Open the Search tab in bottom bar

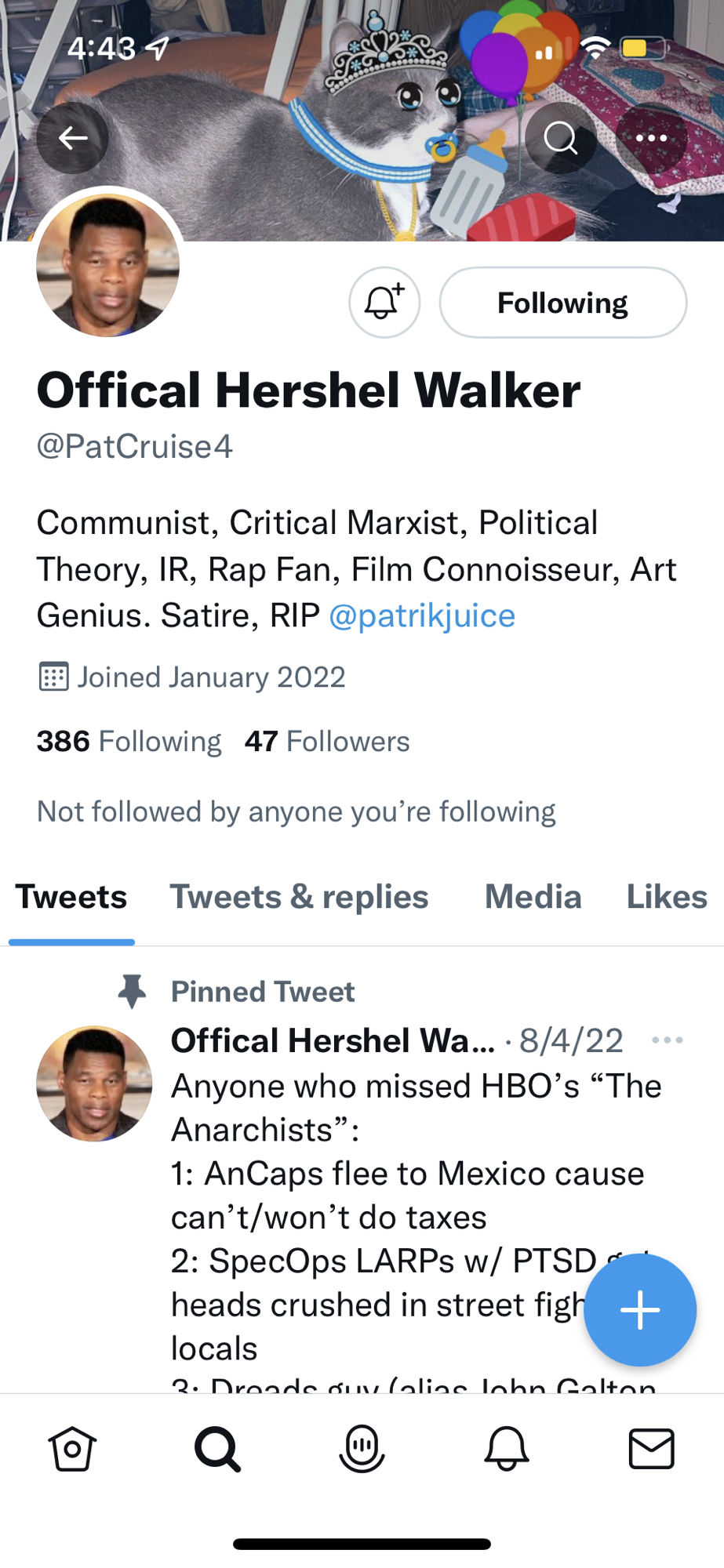pos(217,1448)
